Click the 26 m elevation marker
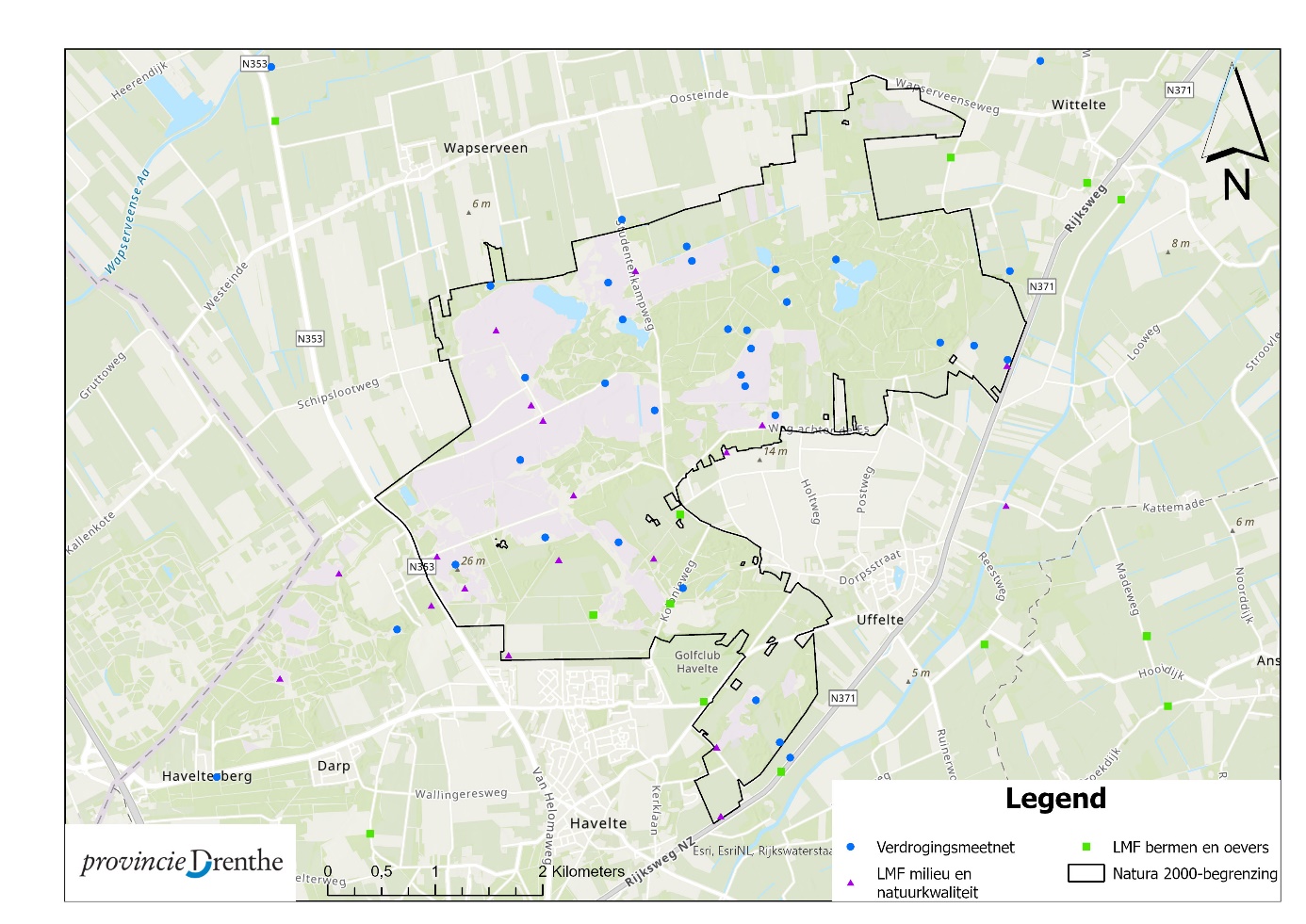 click(x=471, y=561)
